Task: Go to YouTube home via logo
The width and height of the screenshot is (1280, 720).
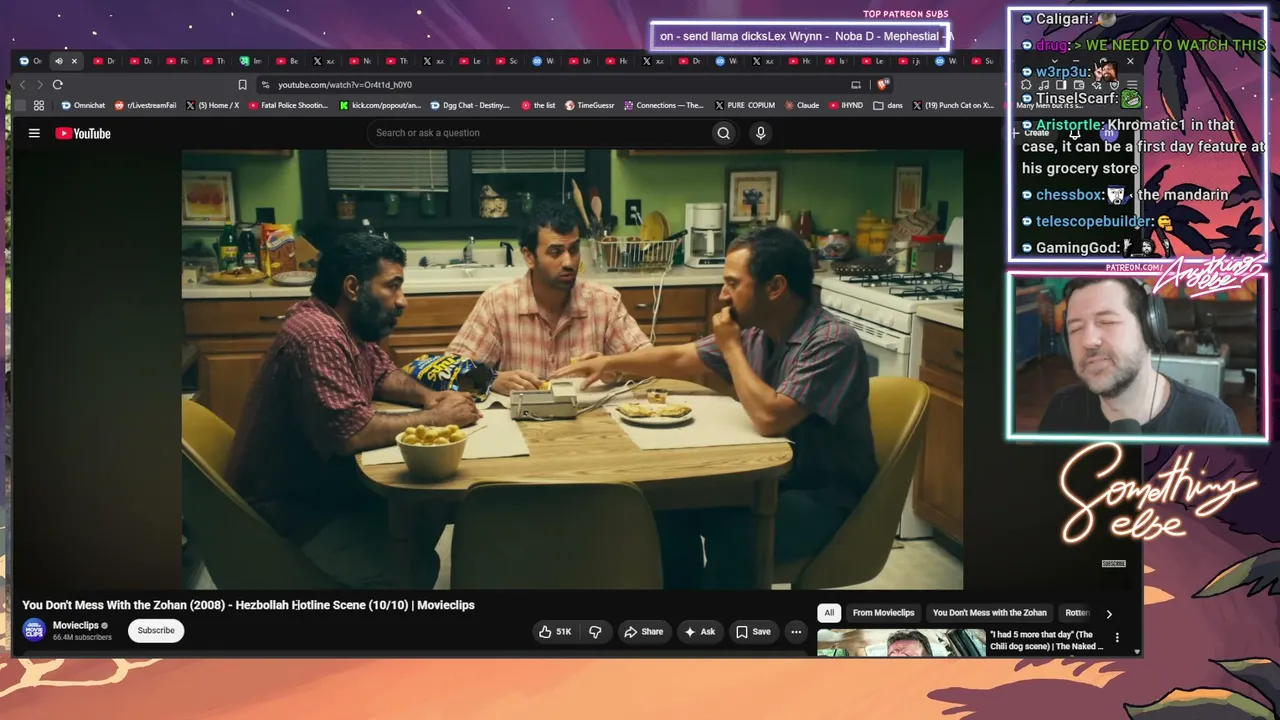Action: [x=83, y=133]
